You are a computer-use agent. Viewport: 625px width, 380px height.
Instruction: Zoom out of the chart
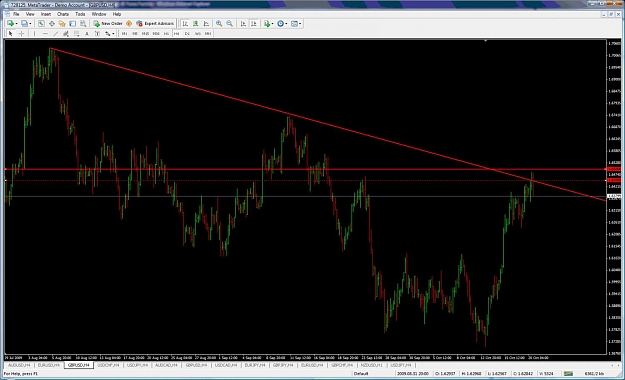pyautogui.click(x=230, y=24)
